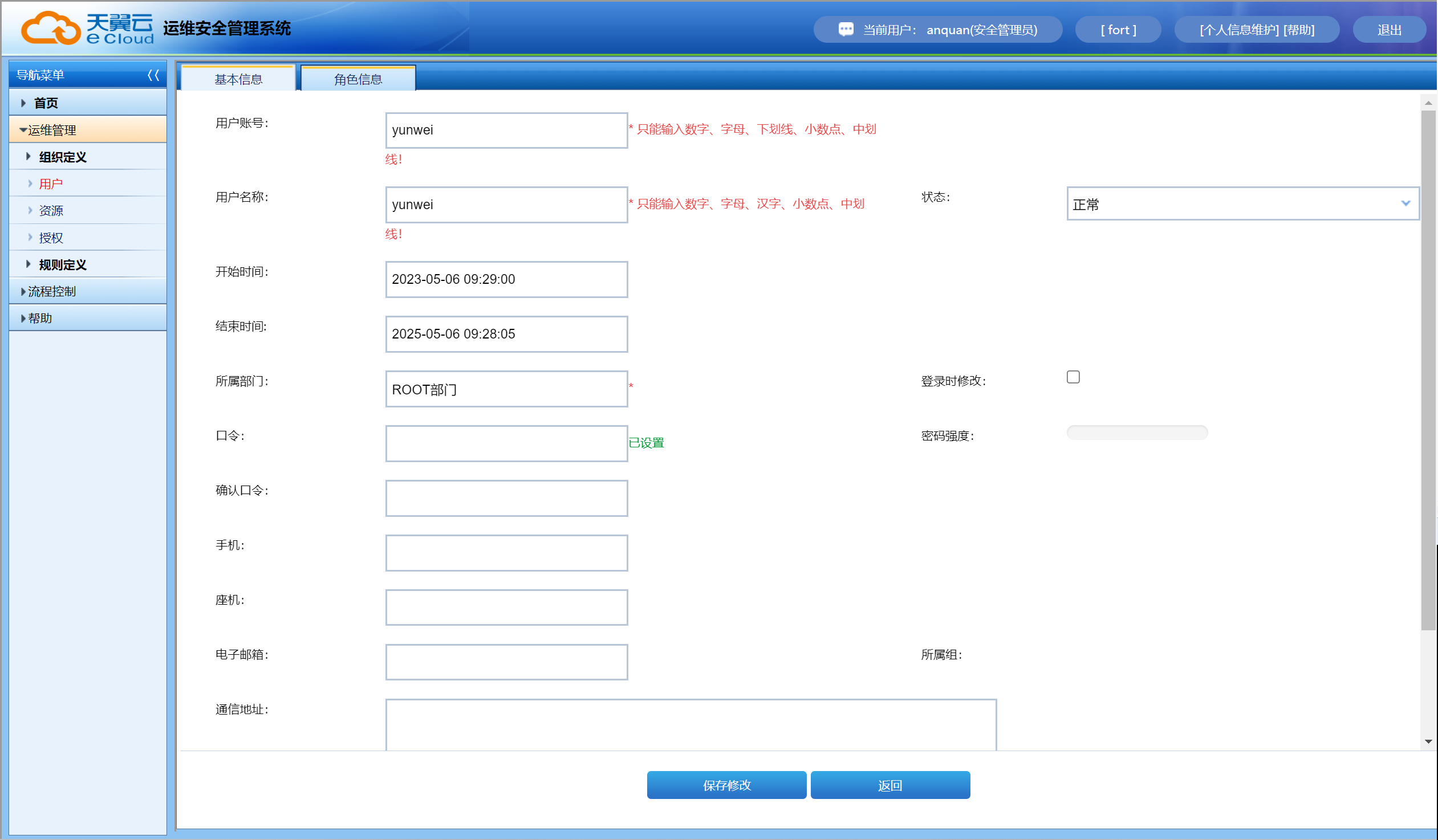Viewport: 1438px width, 840px height.
Task: Click the 退出 logout button
Action: coord(1389,30)
